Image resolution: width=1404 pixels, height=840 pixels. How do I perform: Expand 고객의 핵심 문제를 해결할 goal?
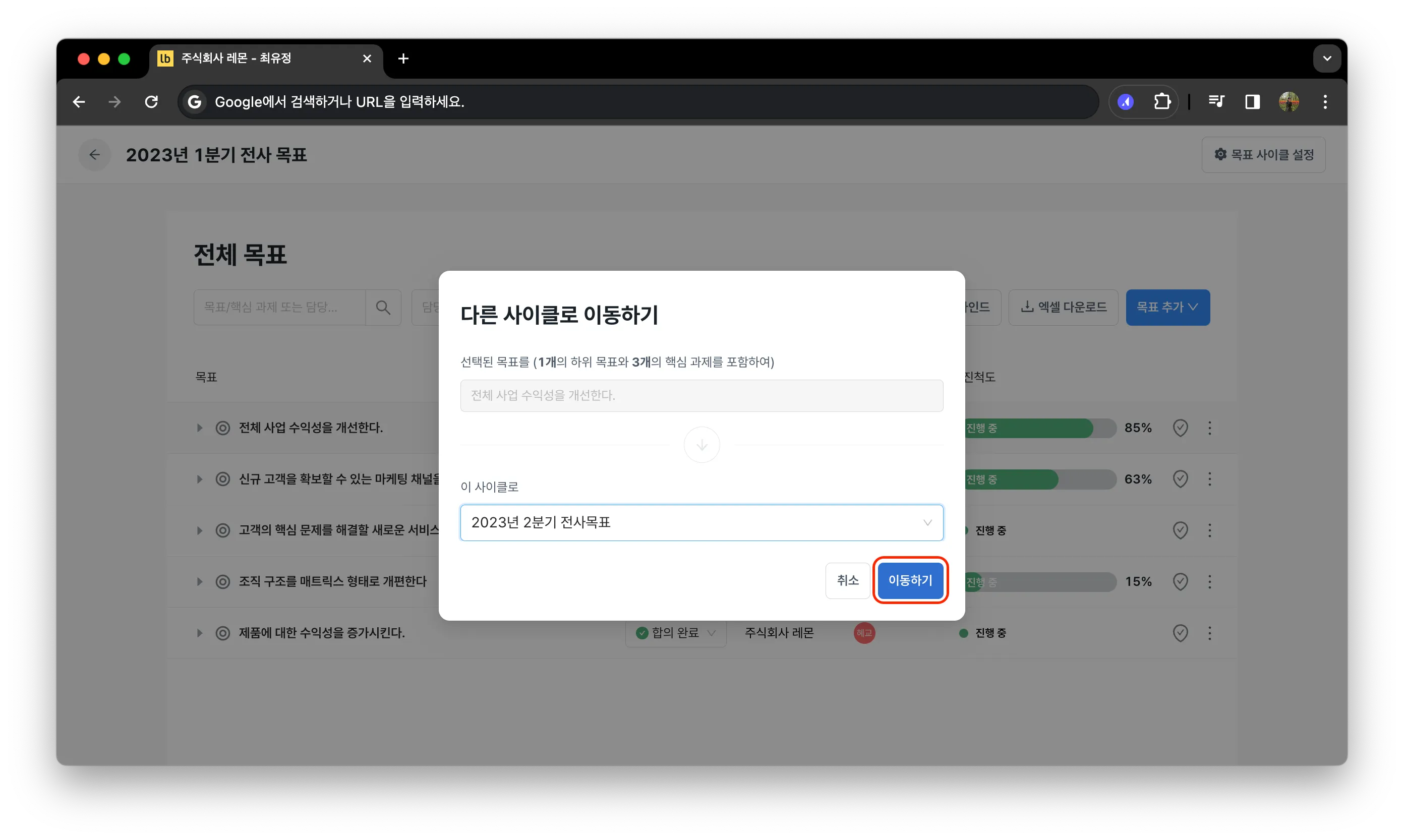pos(199,530)
